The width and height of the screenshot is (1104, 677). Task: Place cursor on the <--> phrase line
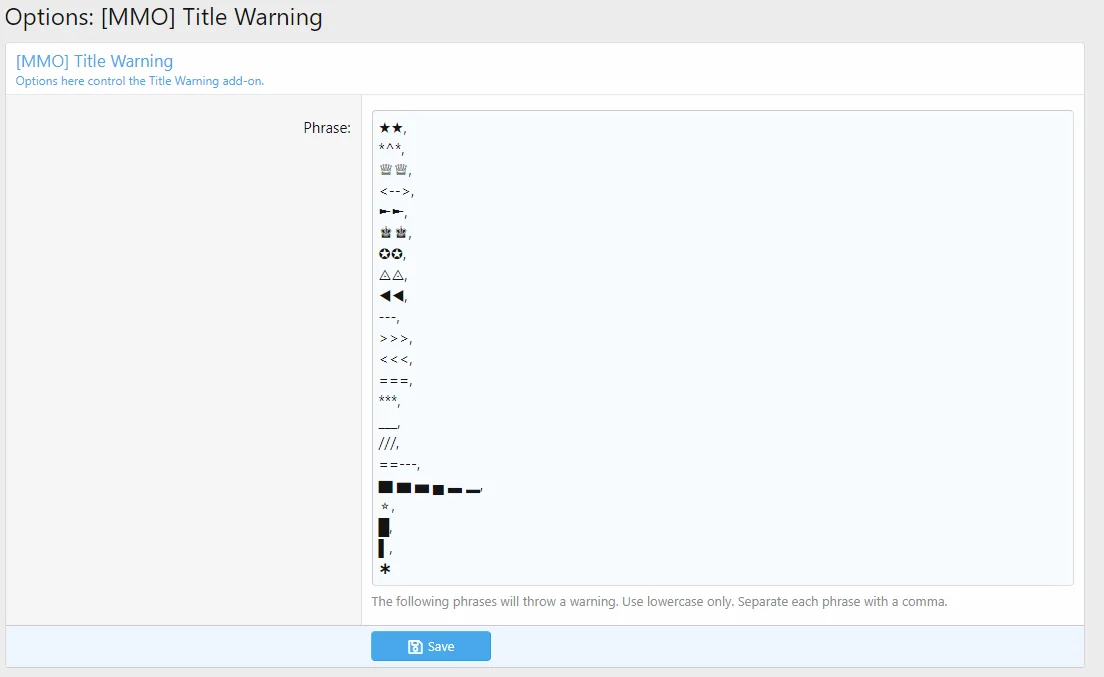point(396,191)
